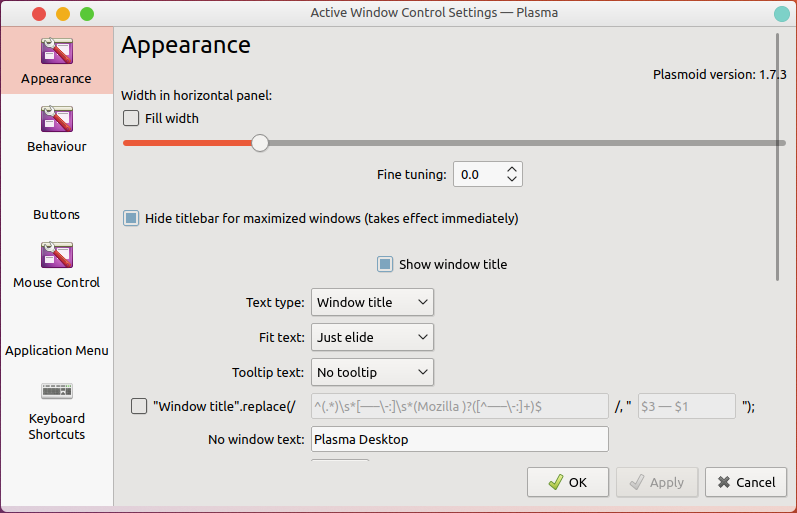Toggle Hide titlebar for maximized windows
797x513 pixels.
click(131, 218)
